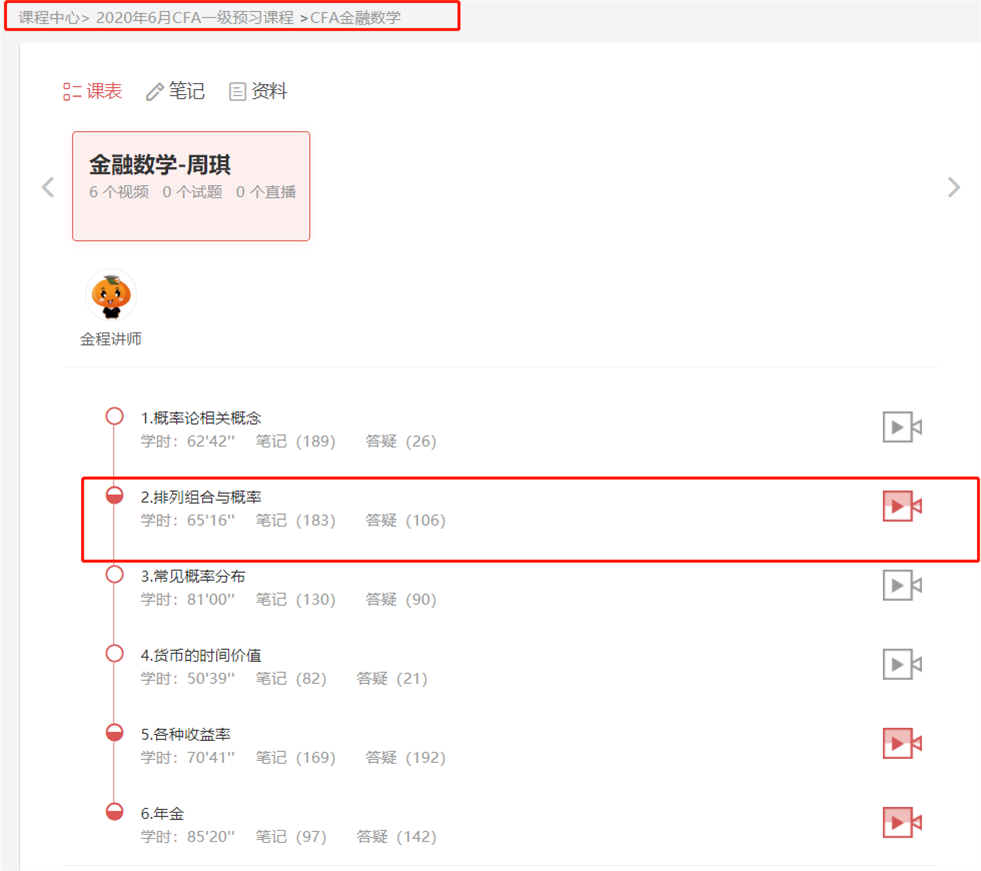Click the pencil icon beside 笔记
This screenshot has width=981, height=871.
point(155,92)
